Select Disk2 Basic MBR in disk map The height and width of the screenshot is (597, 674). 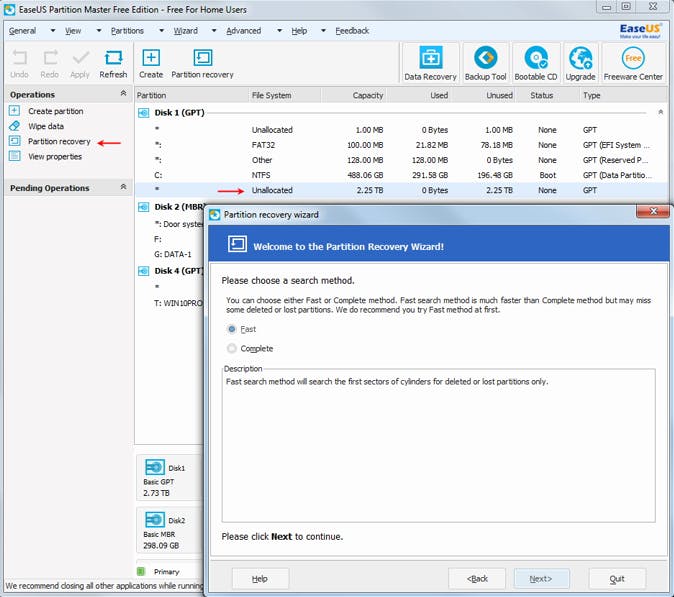(168, 530)
